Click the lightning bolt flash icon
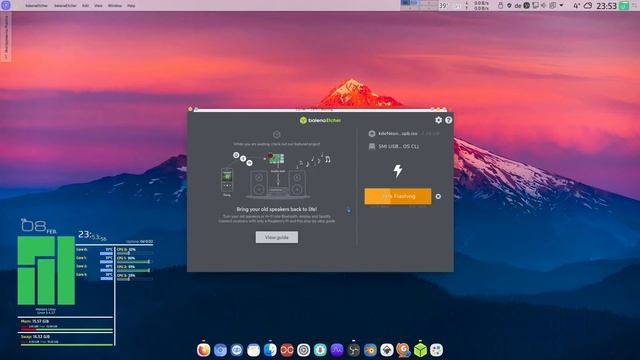This screenshot has width=640, height=360. pos(398,171)
